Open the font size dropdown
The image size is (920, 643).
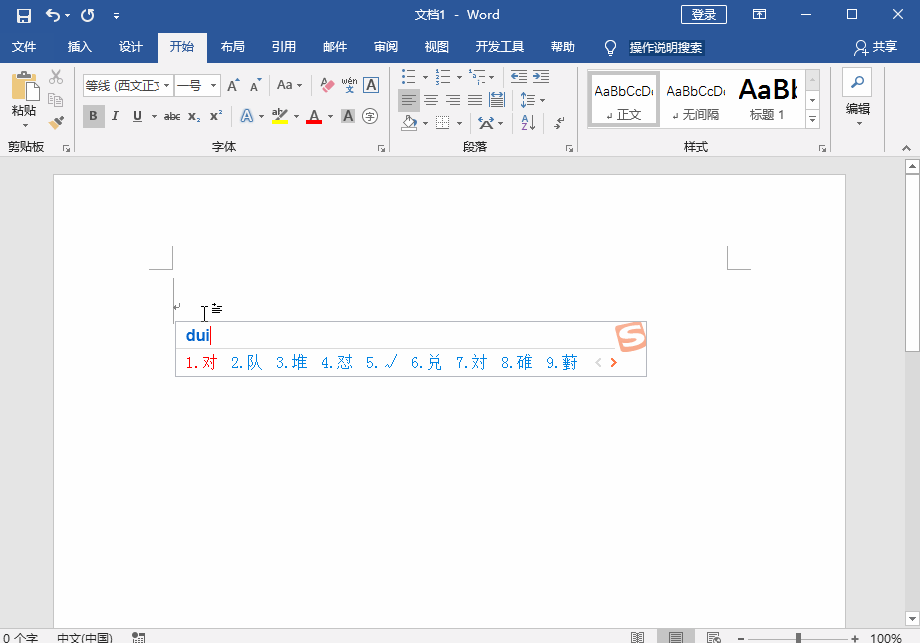212,85
